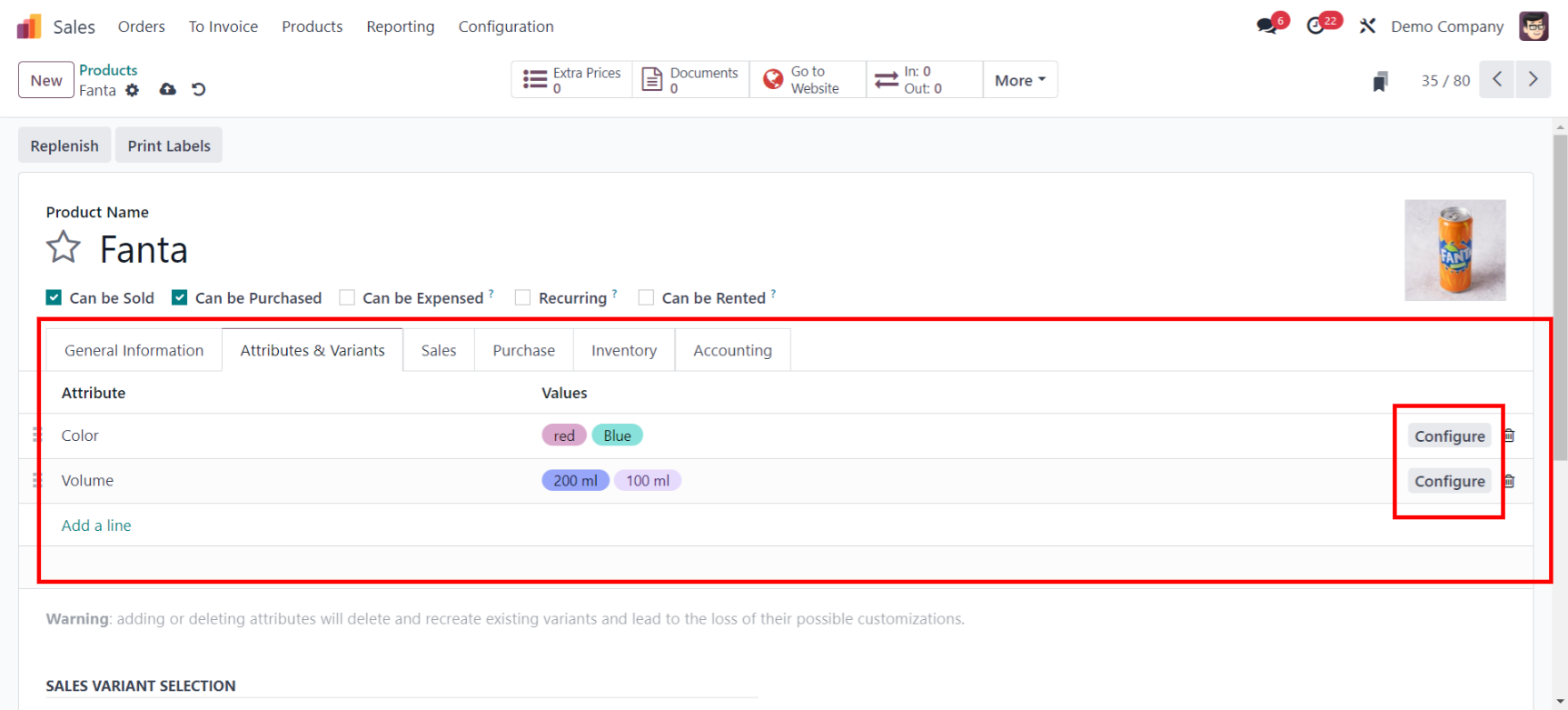Click the Blue color value tag
1568x710 pixels.
618,435
